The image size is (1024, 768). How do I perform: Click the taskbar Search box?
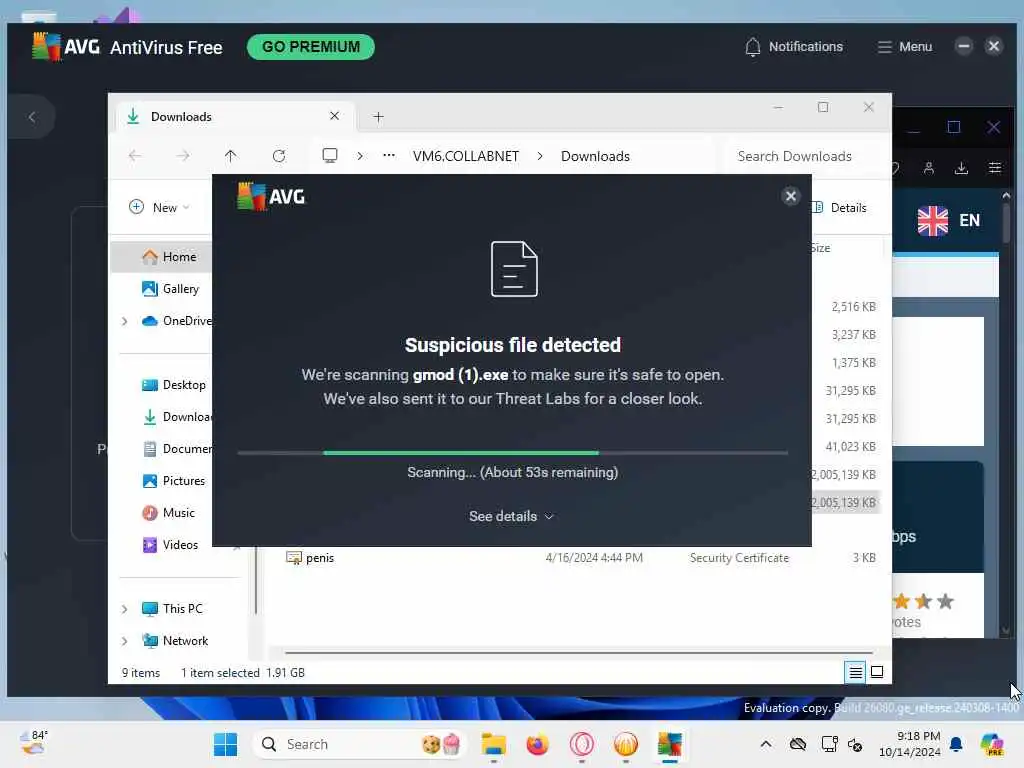pyautogui.click(x=359, y=744)
